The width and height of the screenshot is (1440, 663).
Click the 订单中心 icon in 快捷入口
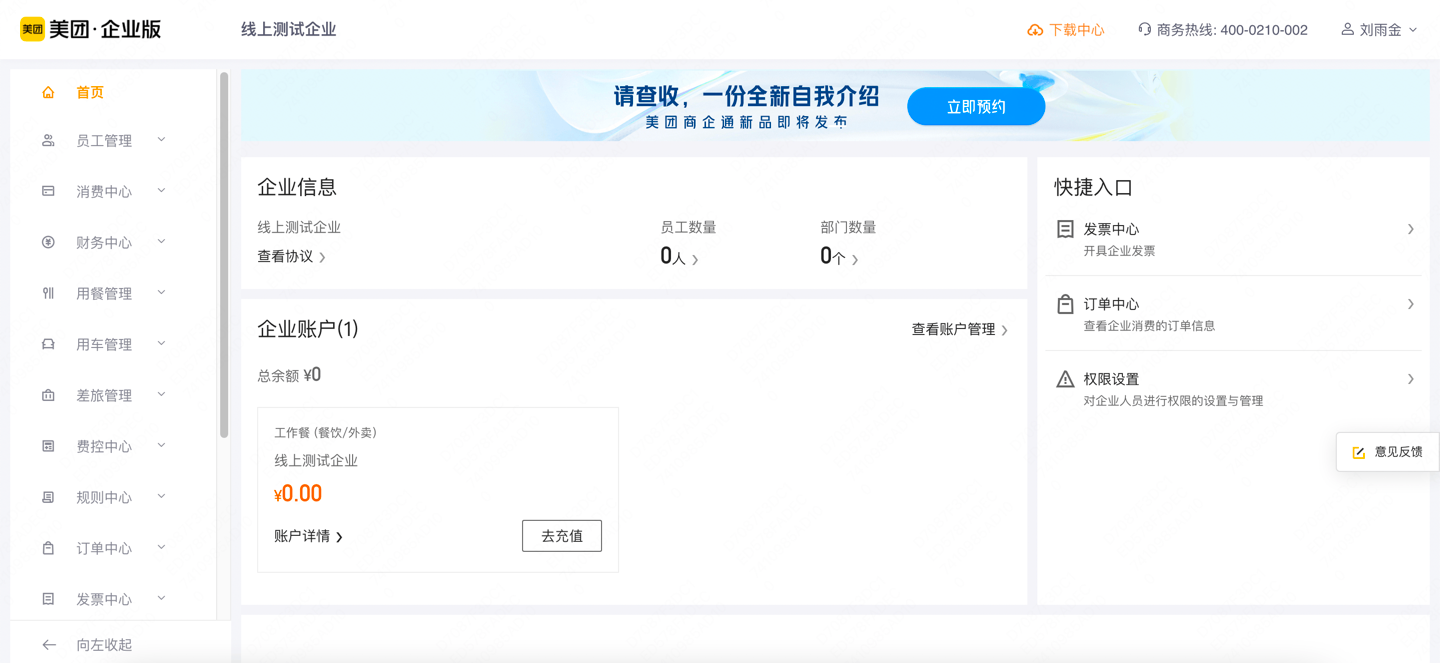pos(1065,304)
